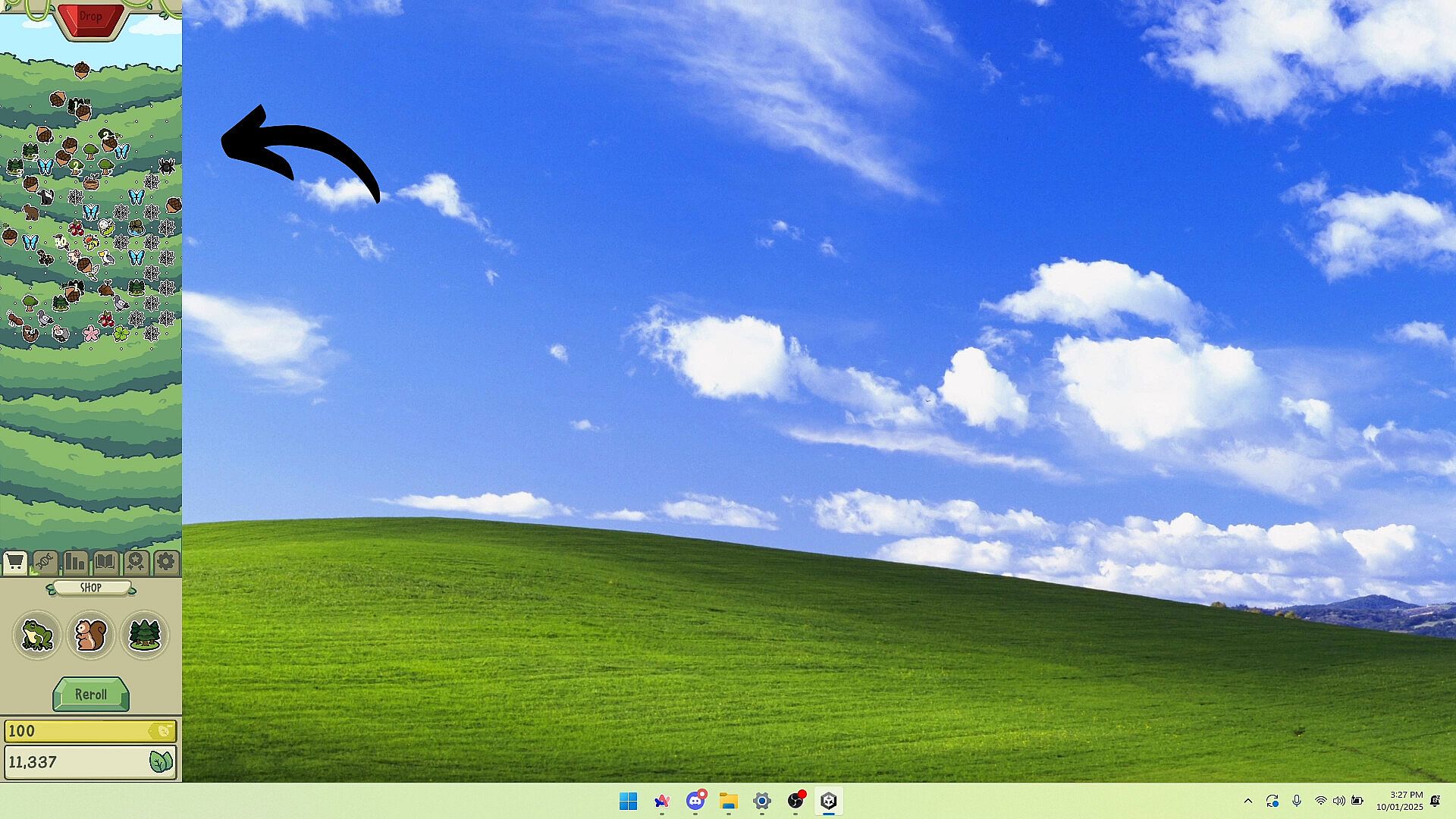Open the open-book encyclopedia tab

coord(105,563)
